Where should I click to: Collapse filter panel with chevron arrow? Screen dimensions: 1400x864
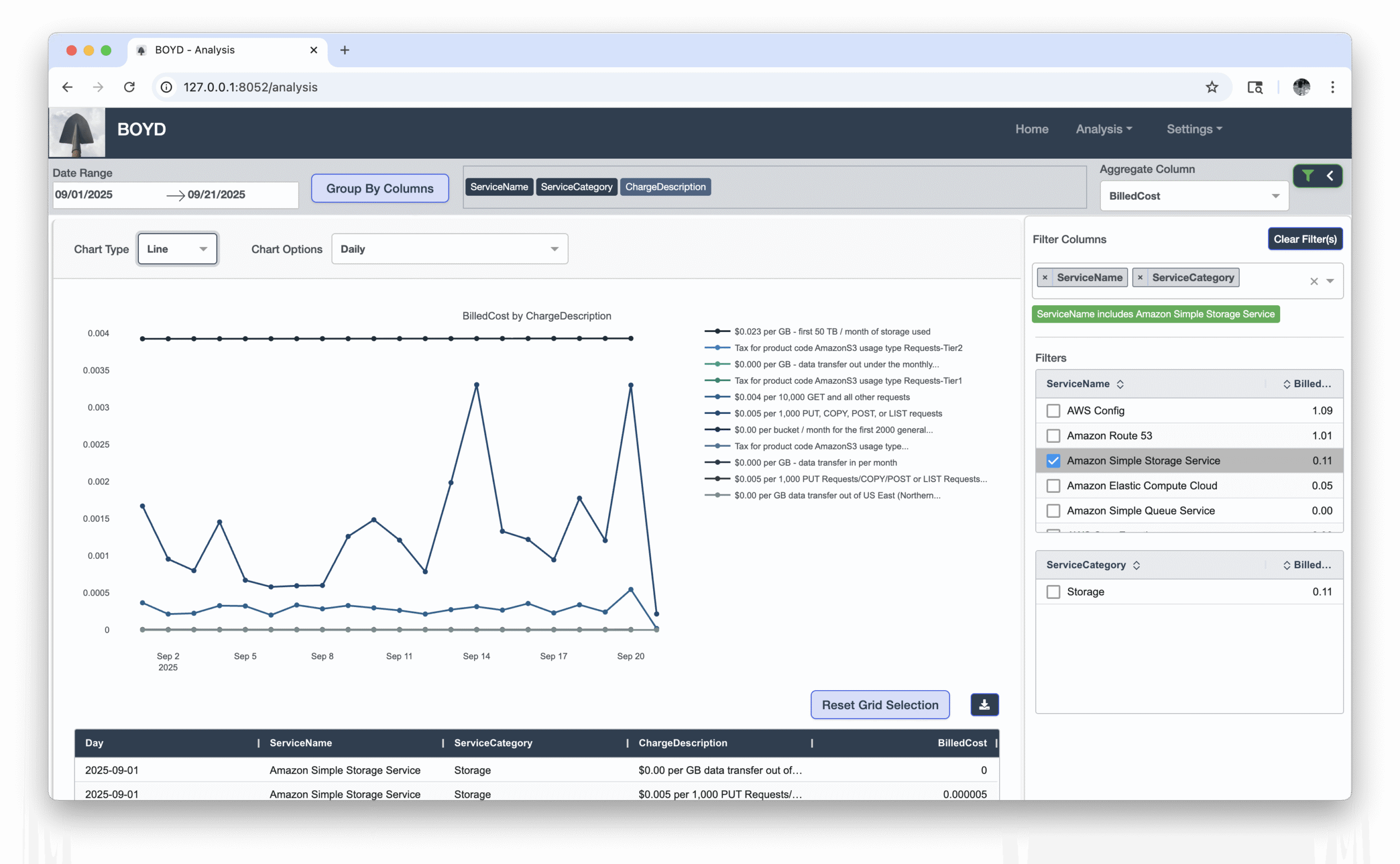(x=1329, y=176)
